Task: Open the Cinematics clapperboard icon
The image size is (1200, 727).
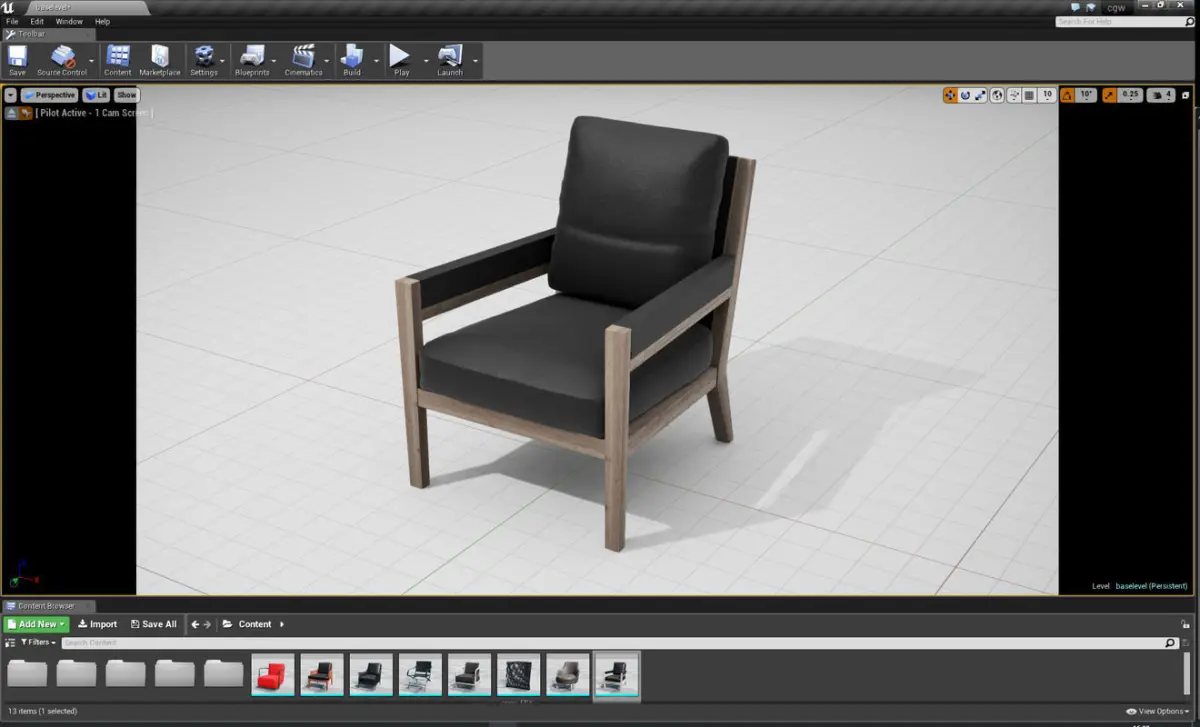Action: click(x=303, y=60)
